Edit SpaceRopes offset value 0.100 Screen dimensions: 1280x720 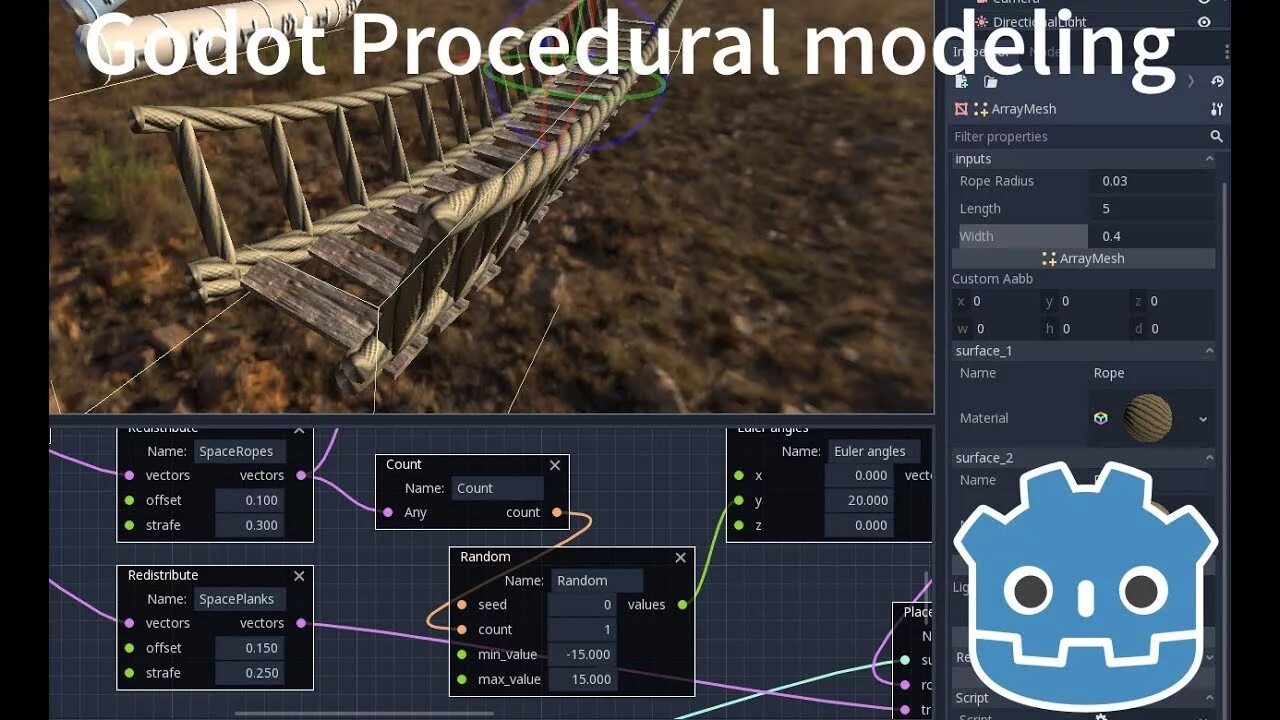pos(250,500)
